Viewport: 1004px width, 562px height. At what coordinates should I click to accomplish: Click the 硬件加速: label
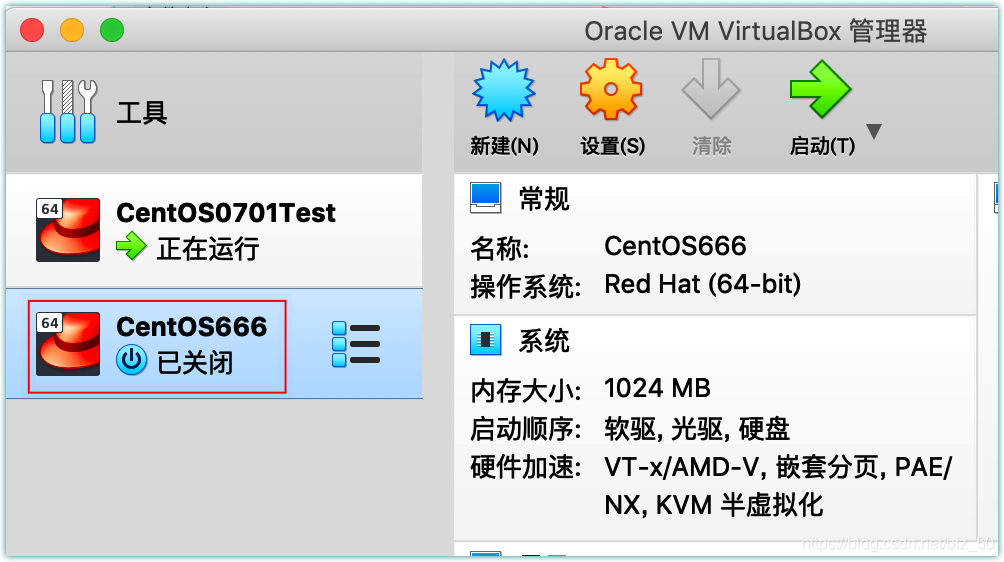pos(526,467)
